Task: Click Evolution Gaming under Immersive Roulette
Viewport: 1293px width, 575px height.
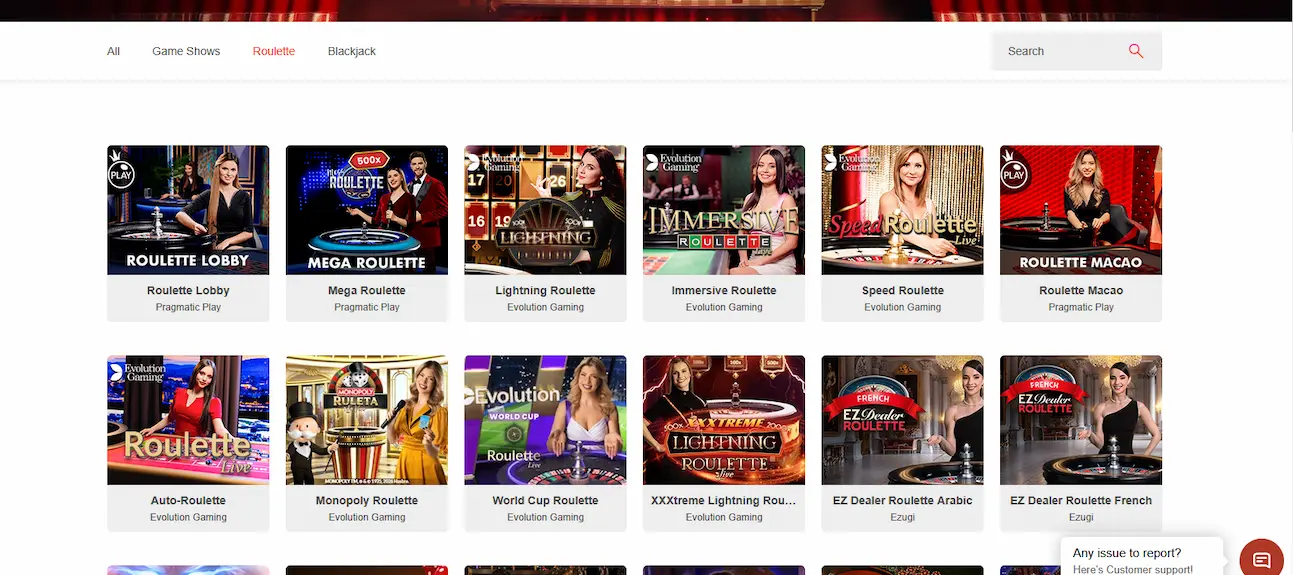Action: [x=724, y=307]
